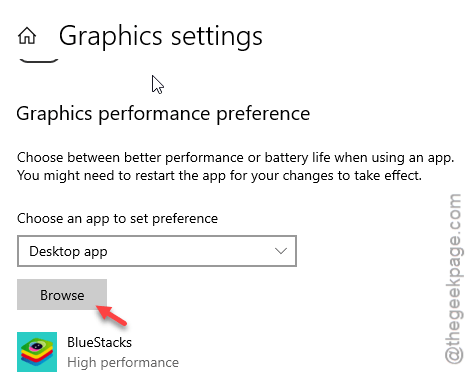Screen dimensions: 473x389
Task: Open the Desktop app dropdown
Action: [157, 251]
